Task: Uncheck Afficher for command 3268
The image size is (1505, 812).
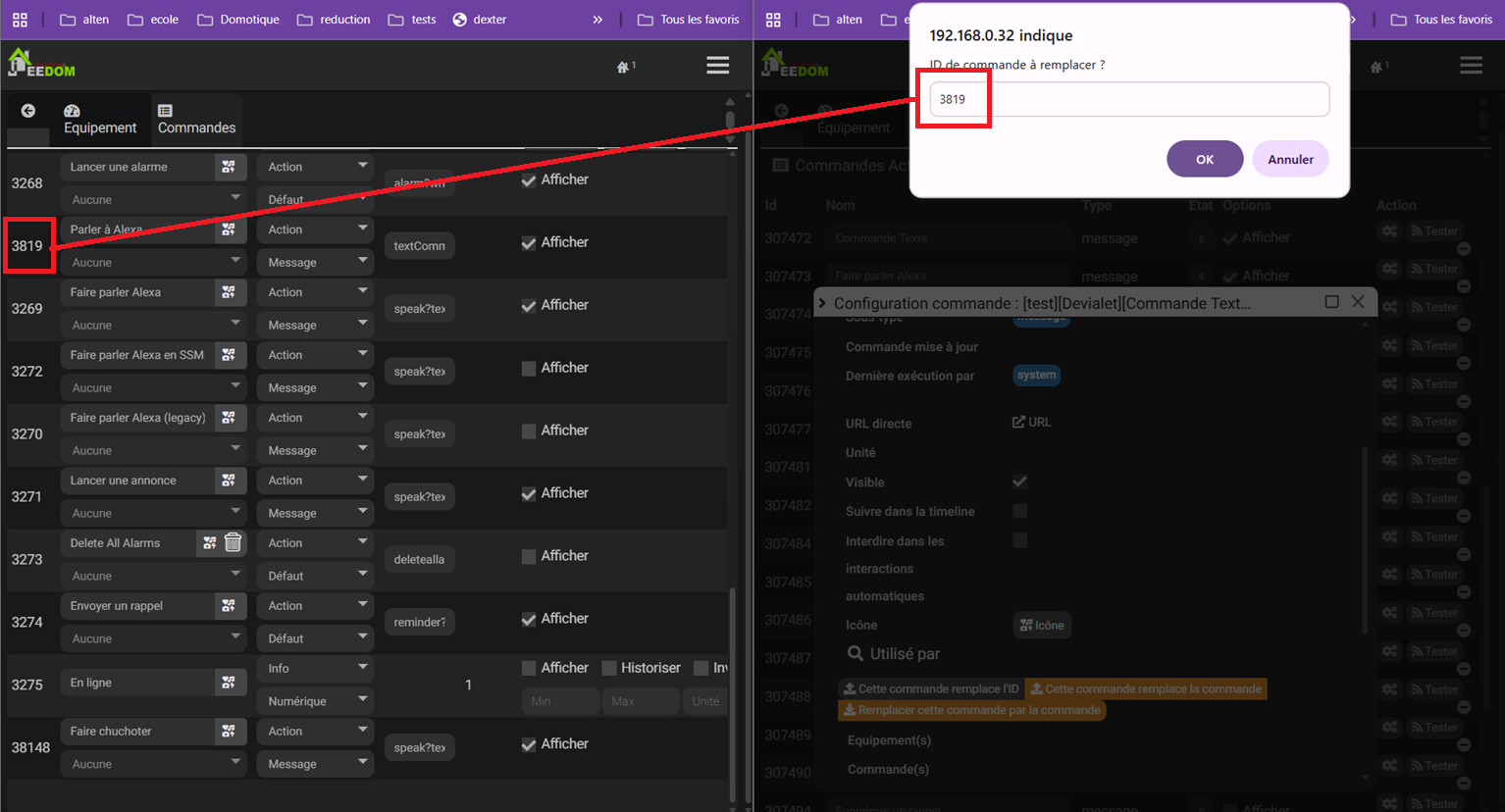Action: click(529, 180)
